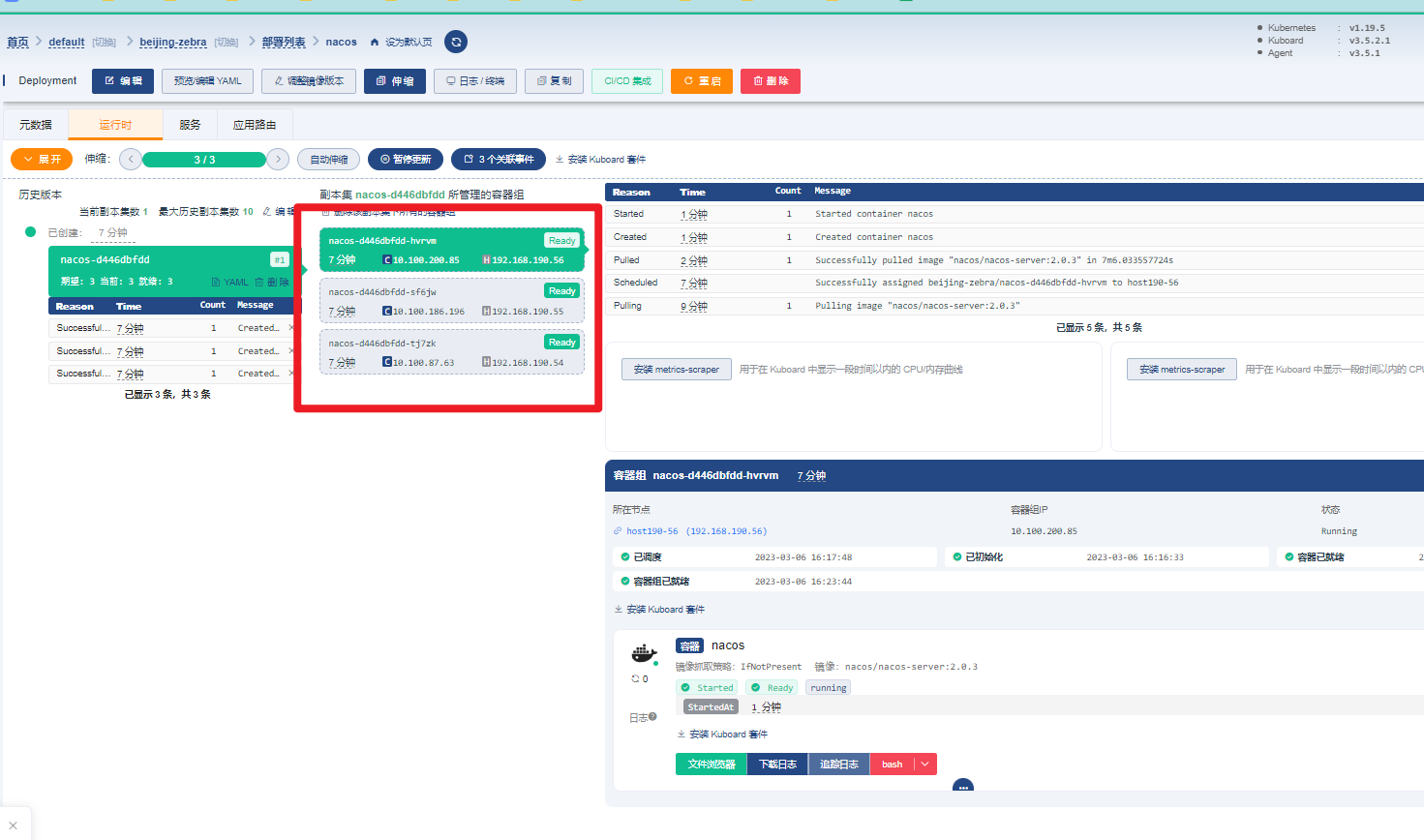Click the first 安装 metrics-scraper button

677,370
